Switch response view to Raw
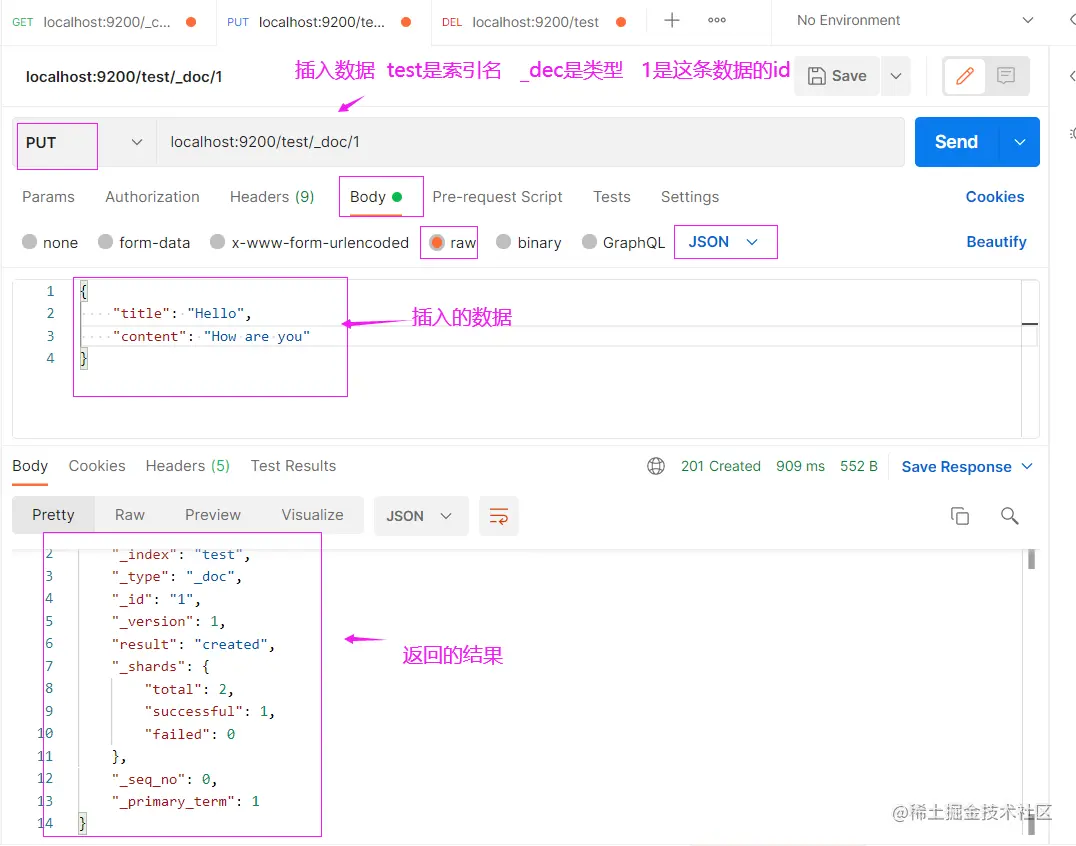This screenshot has width=1076, height=846. [x=130, y=515]
